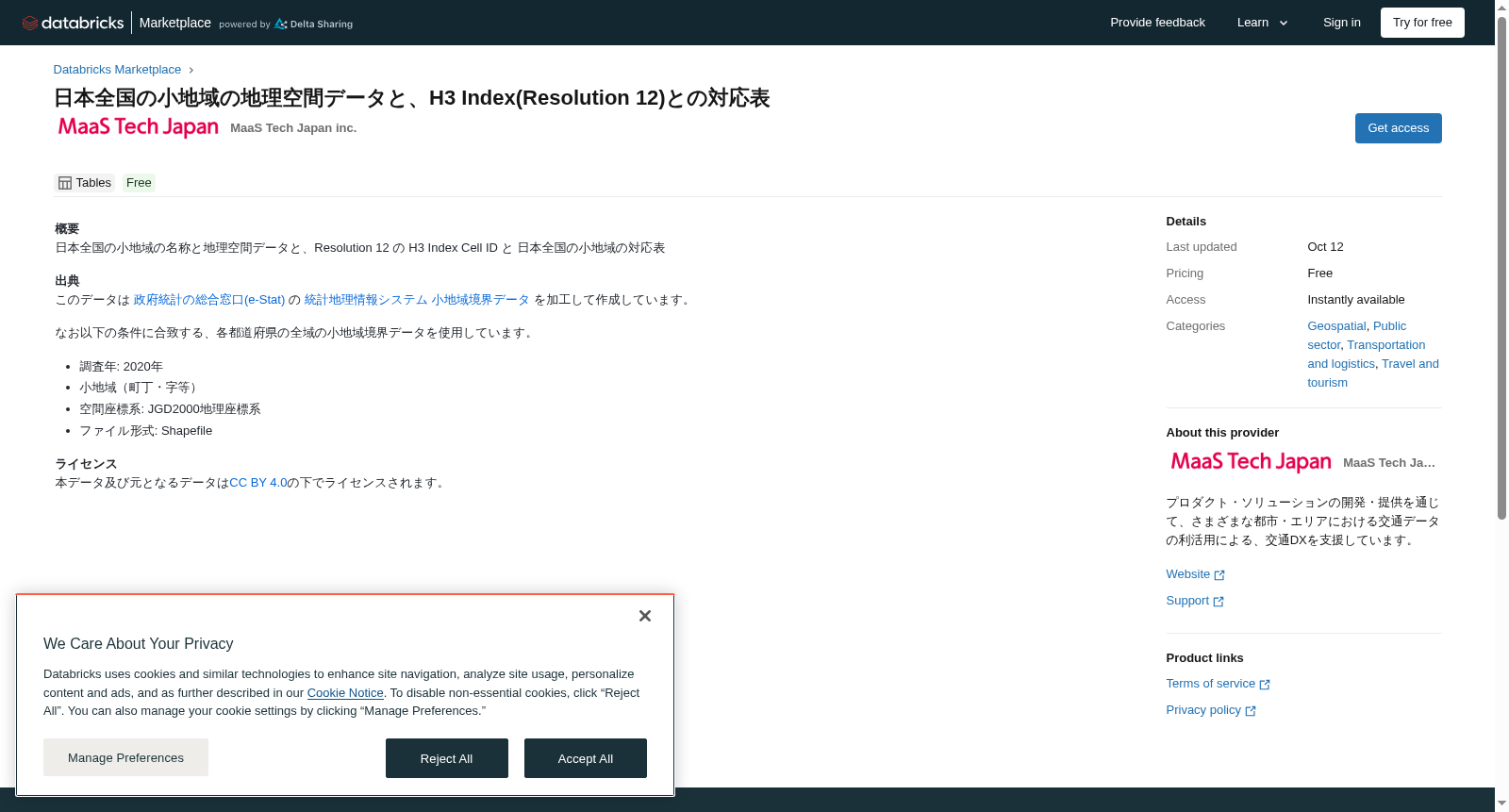The image size is (1509, 812).
Task: Click external link icon next to Terms of service
Action: pos(1265,685)
